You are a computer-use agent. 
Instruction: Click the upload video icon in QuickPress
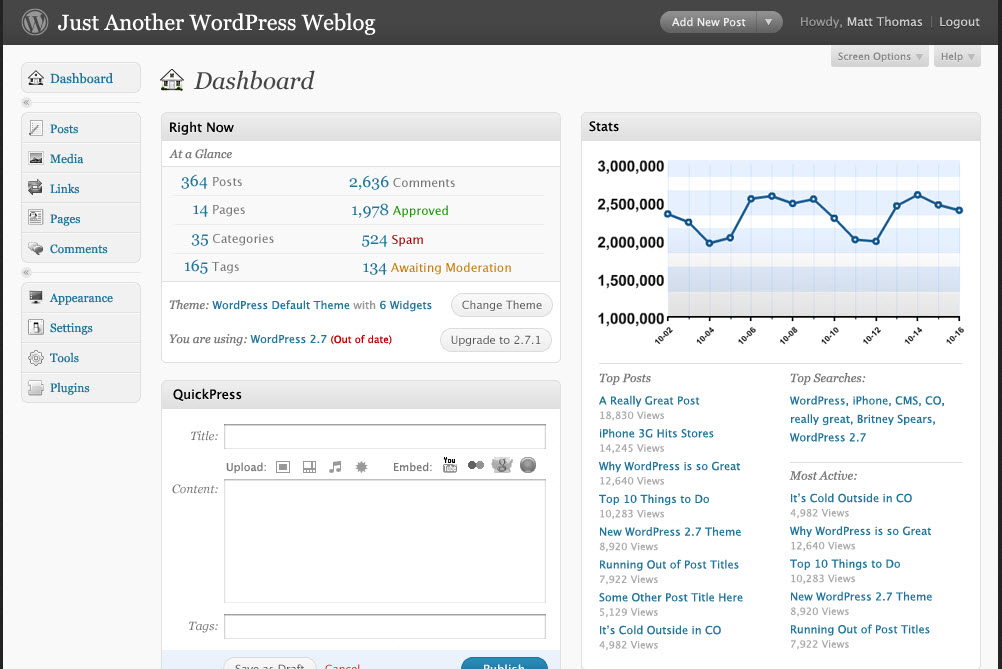click(x=309, y=466)
